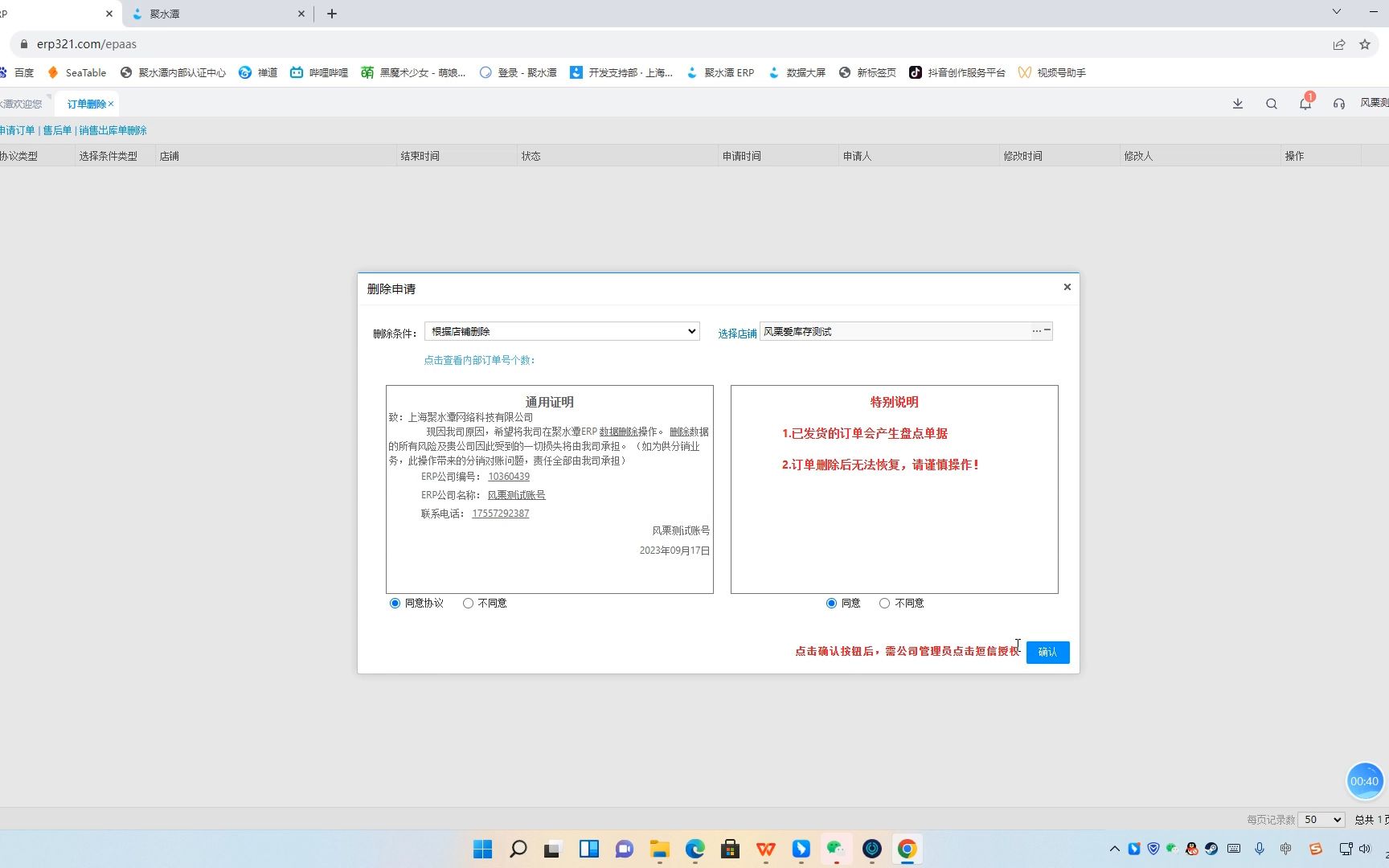Open WeChat from the taskbar
Screen dimensions: 1389x868
coord(837,849)
